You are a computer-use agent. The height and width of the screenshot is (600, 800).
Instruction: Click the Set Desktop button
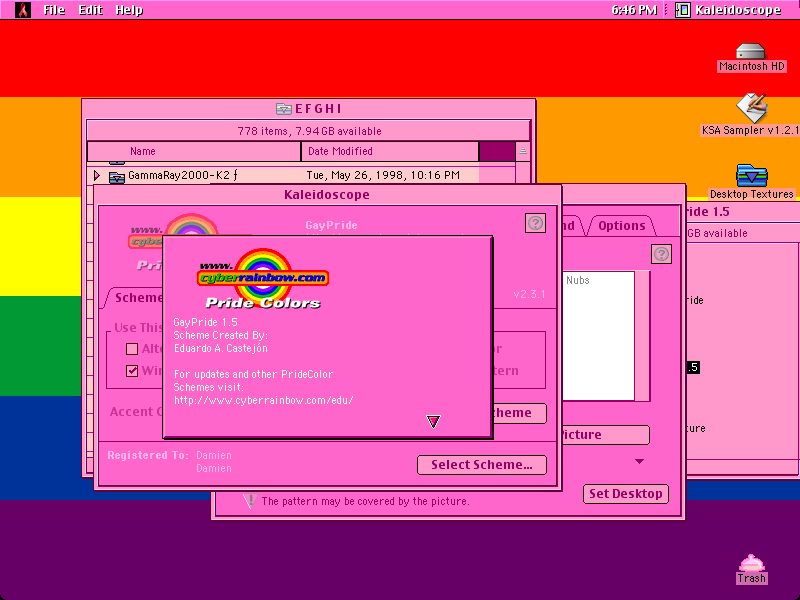(x=626, y=494)
